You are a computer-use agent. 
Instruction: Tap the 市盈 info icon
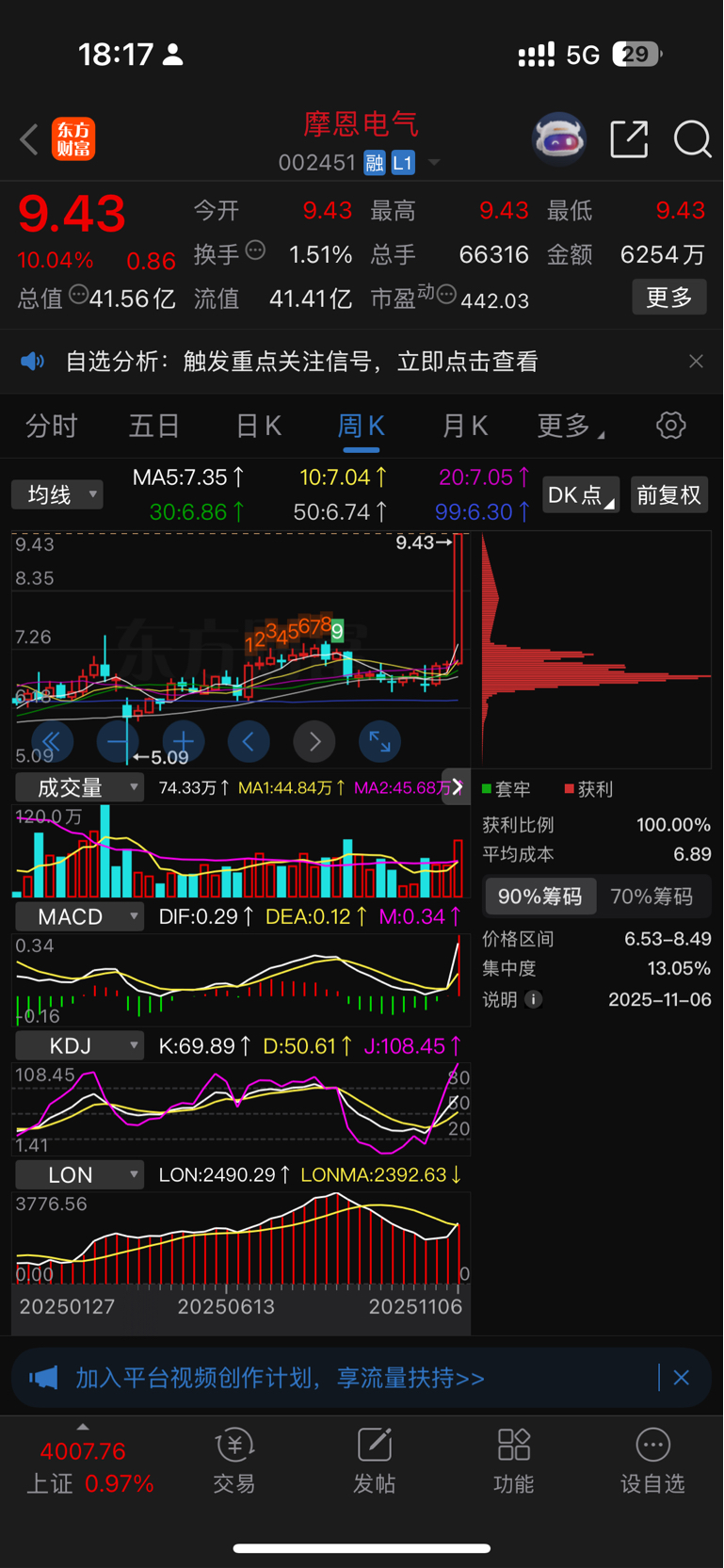446,295
